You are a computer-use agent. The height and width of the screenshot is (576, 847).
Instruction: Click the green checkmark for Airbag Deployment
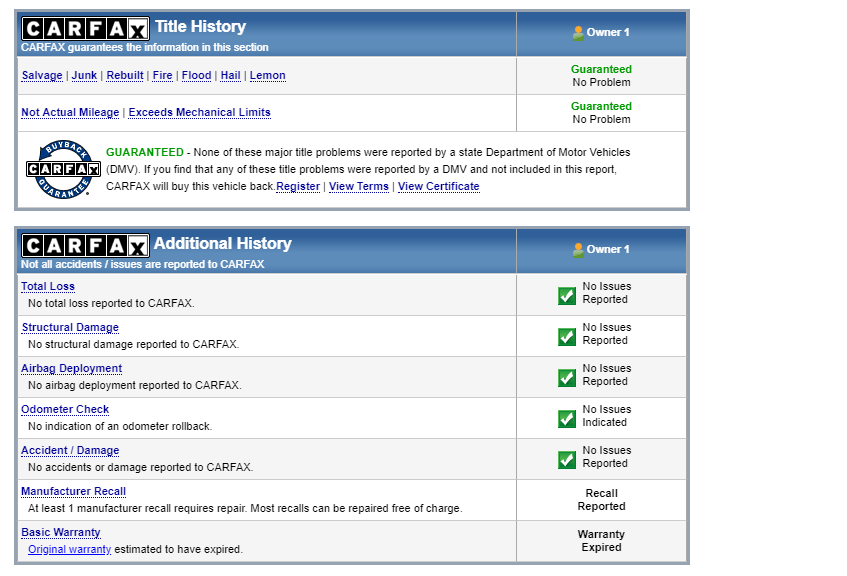point(567,378)
